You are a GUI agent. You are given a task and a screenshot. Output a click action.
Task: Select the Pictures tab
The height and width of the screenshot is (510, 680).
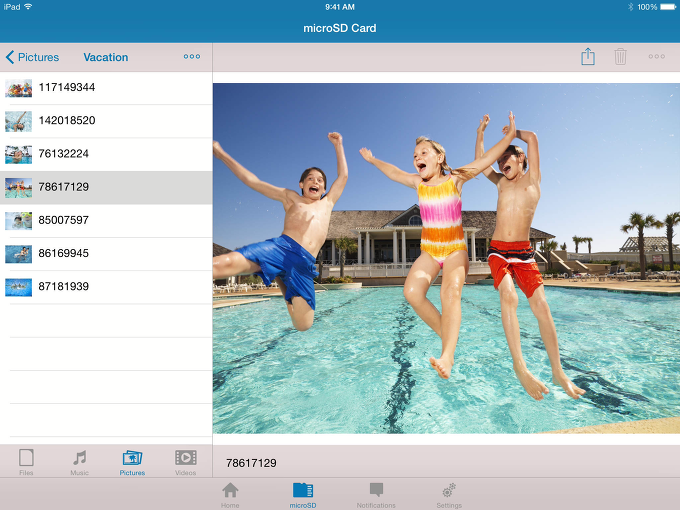coord(132,462)
